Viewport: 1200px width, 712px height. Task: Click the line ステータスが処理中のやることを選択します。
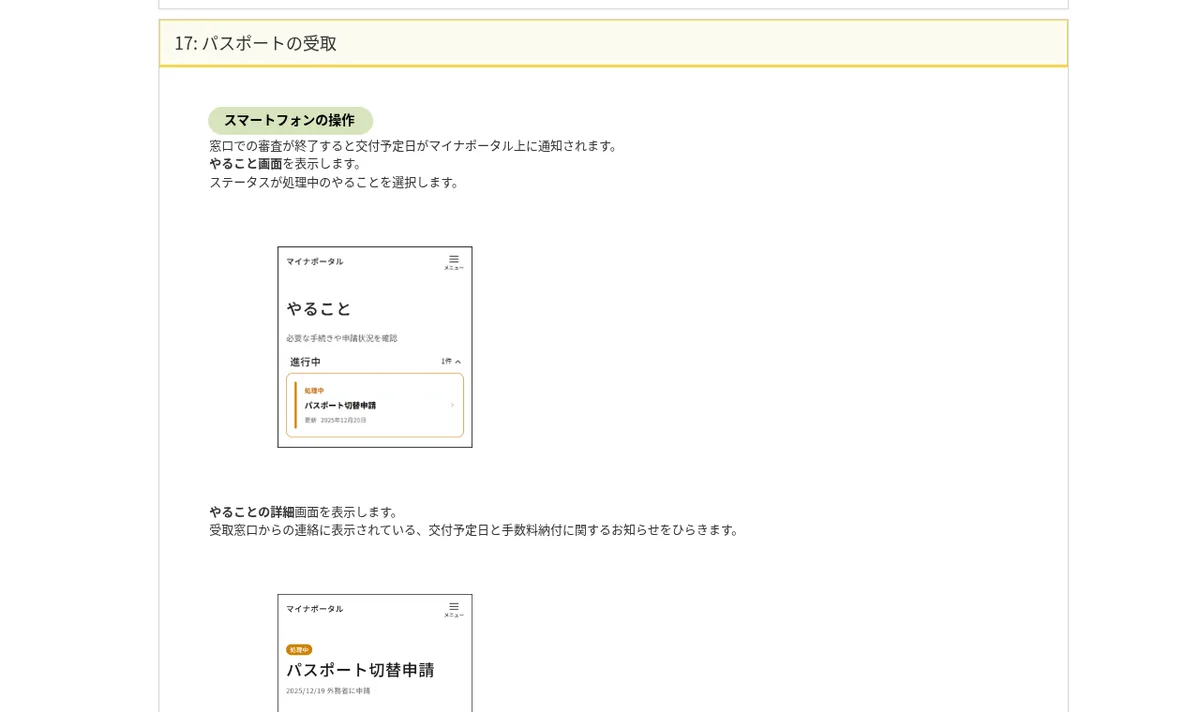pos(336,182)
